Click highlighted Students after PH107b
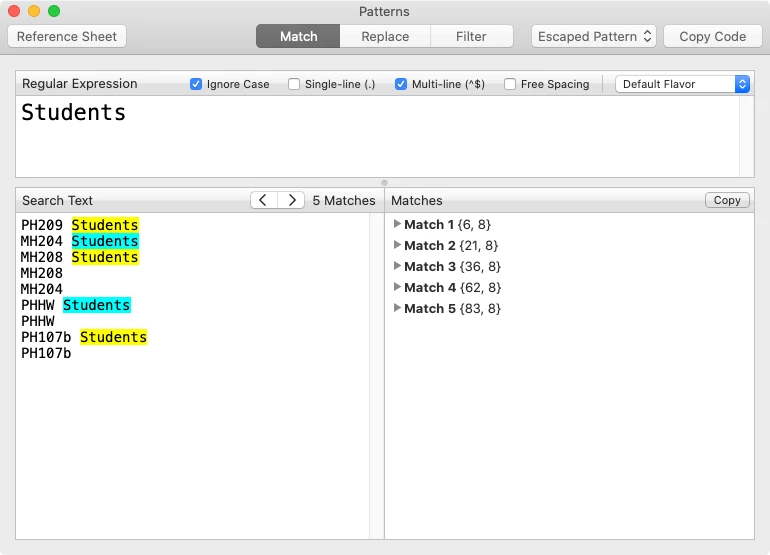The width and height of the screenshot is (770, 555). click(x=113, y=337)
